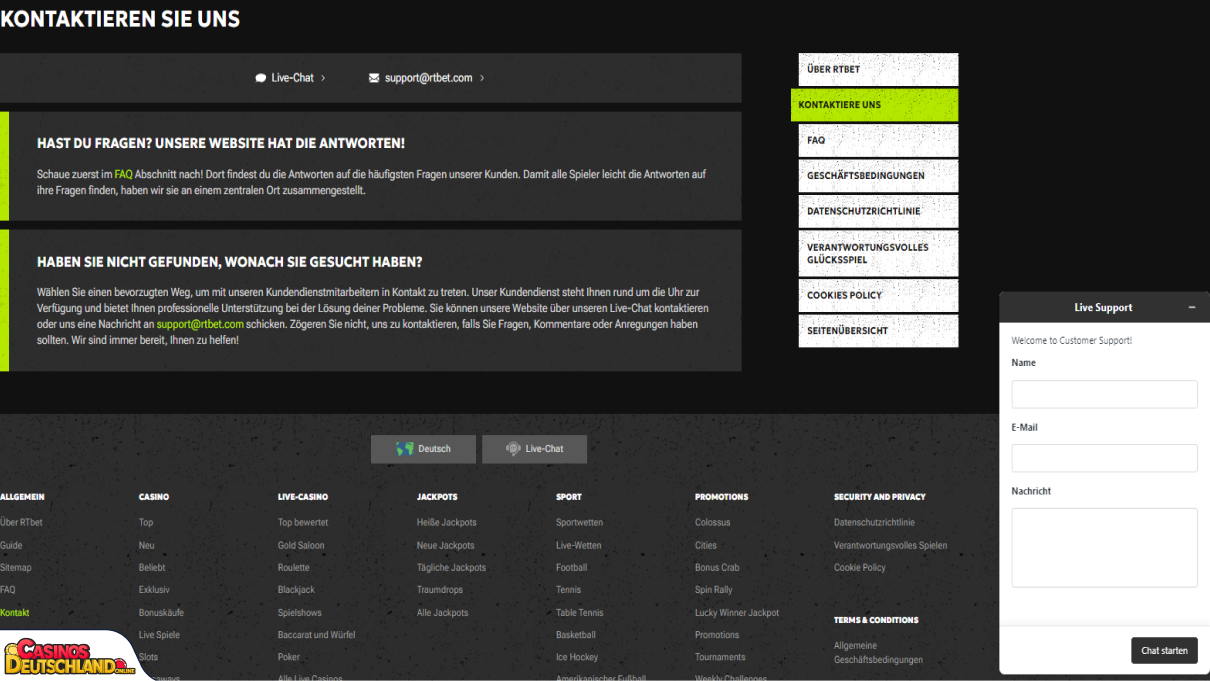This screenshot has width=1210, height=681.
Task: Open Datenschutzrichtlinie sidebar item
Action: [x=878, y=211]
